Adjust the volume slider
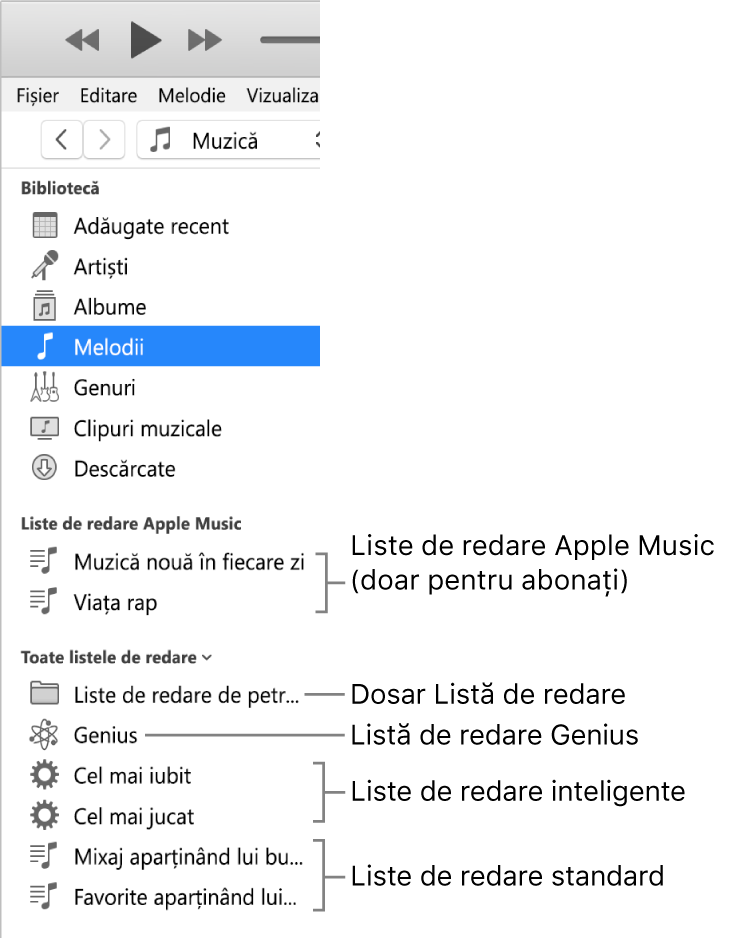Image resolution: width=729 pixels, height=939 pixels. (289, 40)
